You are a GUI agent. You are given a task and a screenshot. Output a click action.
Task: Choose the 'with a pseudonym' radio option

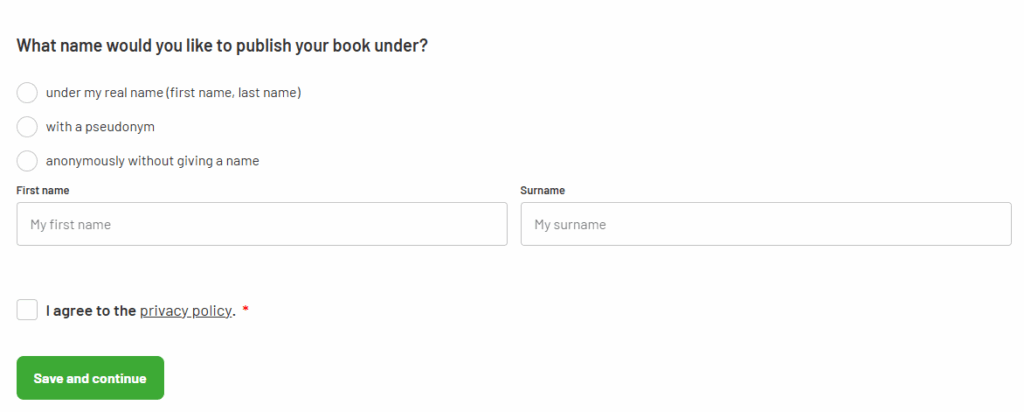27,127
